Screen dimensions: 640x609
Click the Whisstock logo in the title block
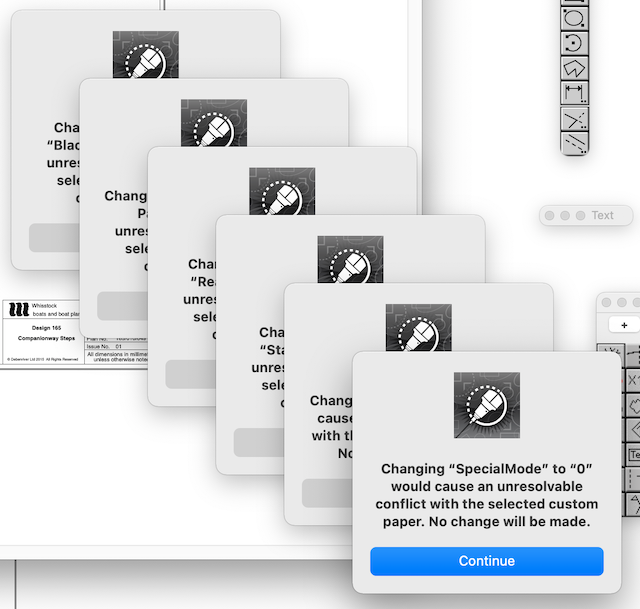(x=19, y=309)
